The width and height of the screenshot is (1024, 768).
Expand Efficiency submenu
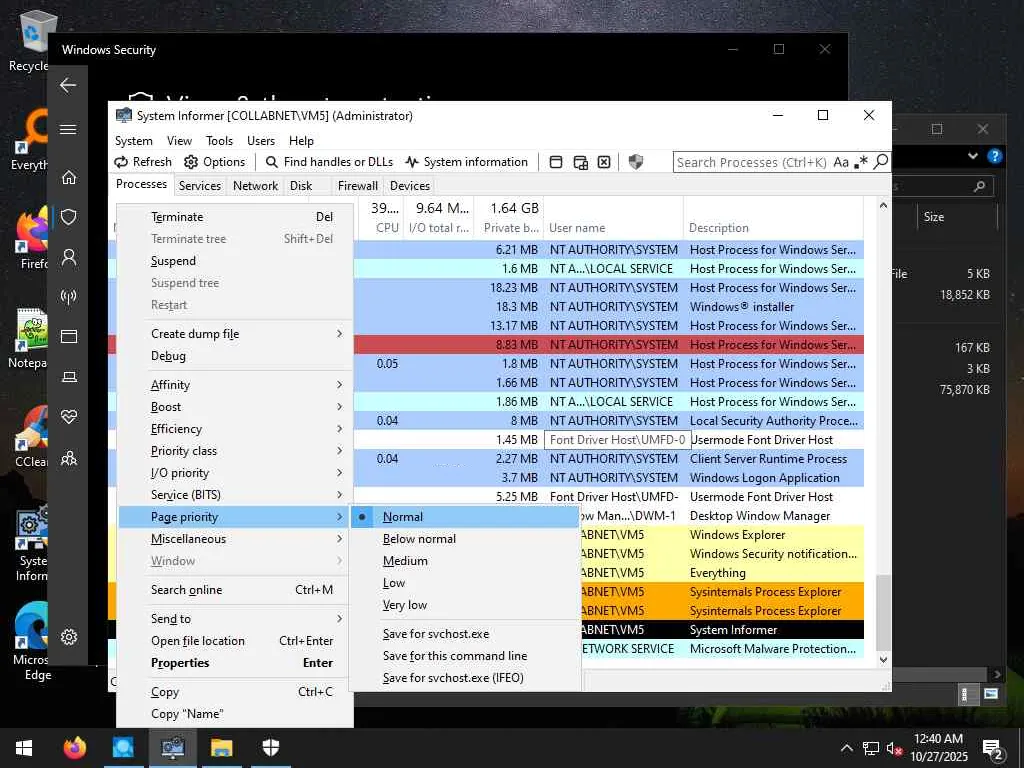235,429
